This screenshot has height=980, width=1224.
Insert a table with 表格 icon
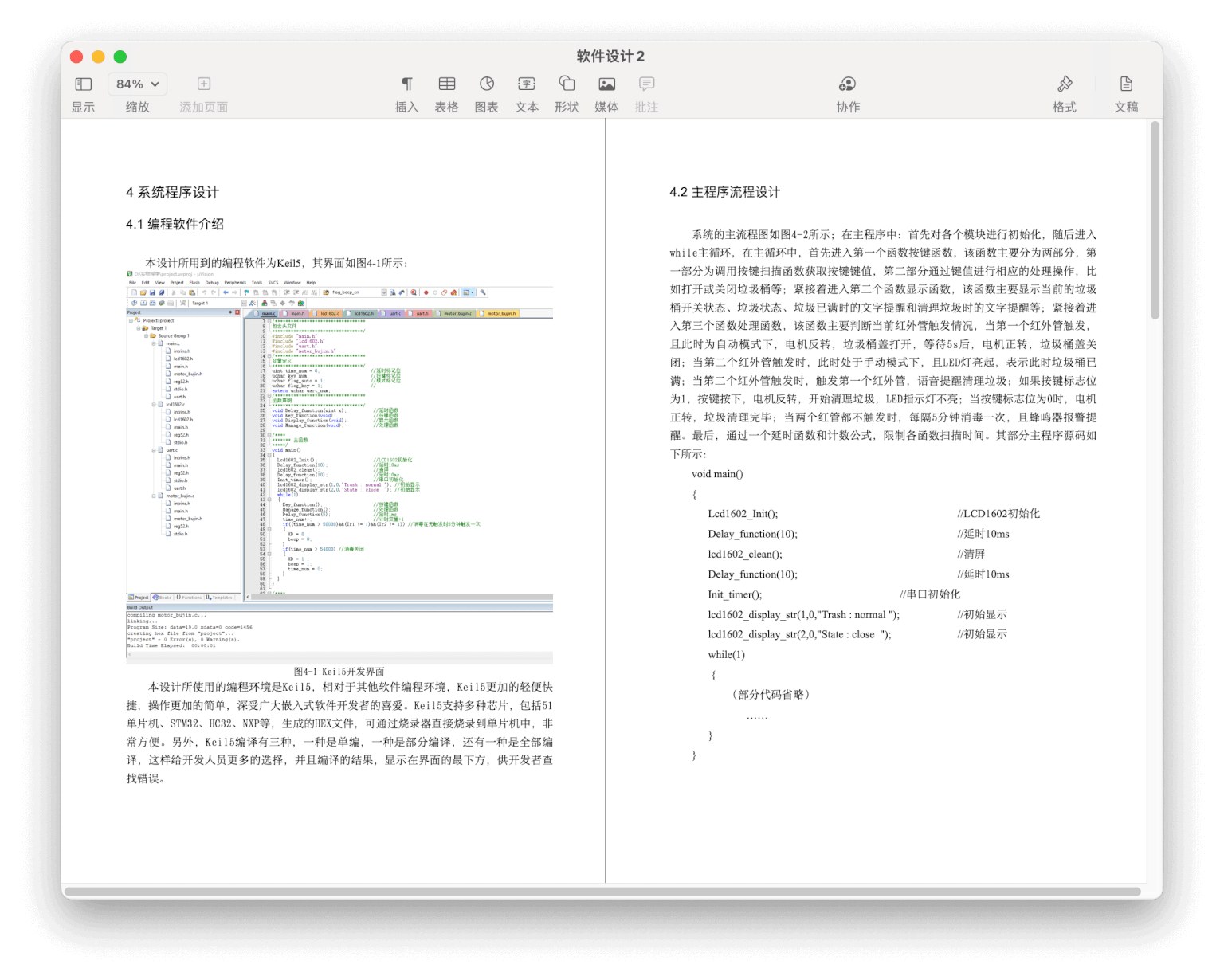point(447,84)
